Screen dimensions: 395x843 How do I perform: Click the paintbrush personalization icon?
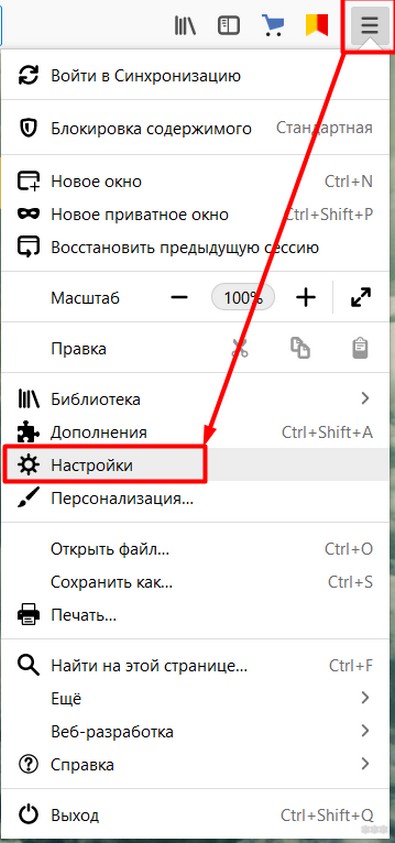pos(28,498)
